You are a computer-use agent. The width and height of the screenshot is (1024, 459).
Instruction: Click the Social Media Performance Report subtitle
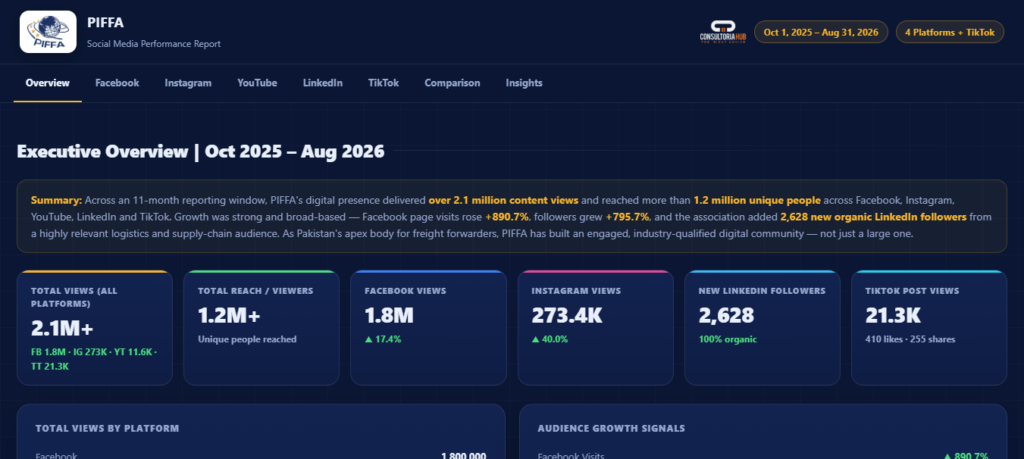click(x=154, y=44)
